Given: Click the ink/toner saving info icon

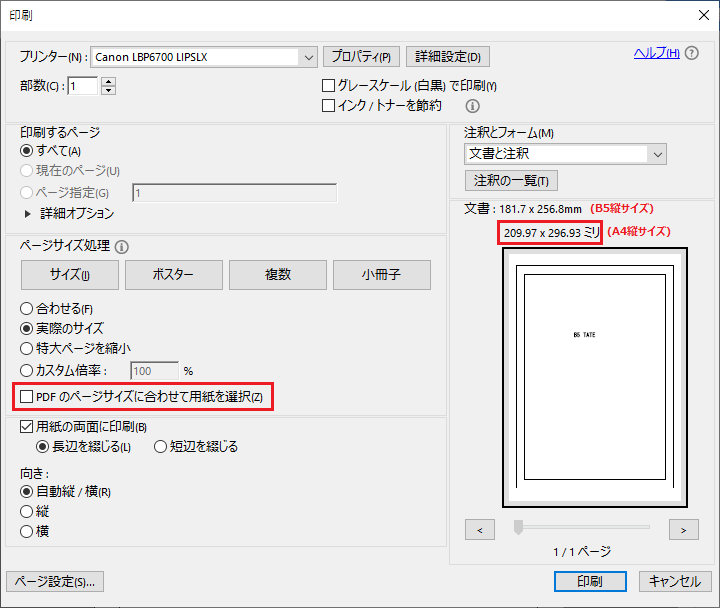Looking at the screenshot, I should point(472,106).
